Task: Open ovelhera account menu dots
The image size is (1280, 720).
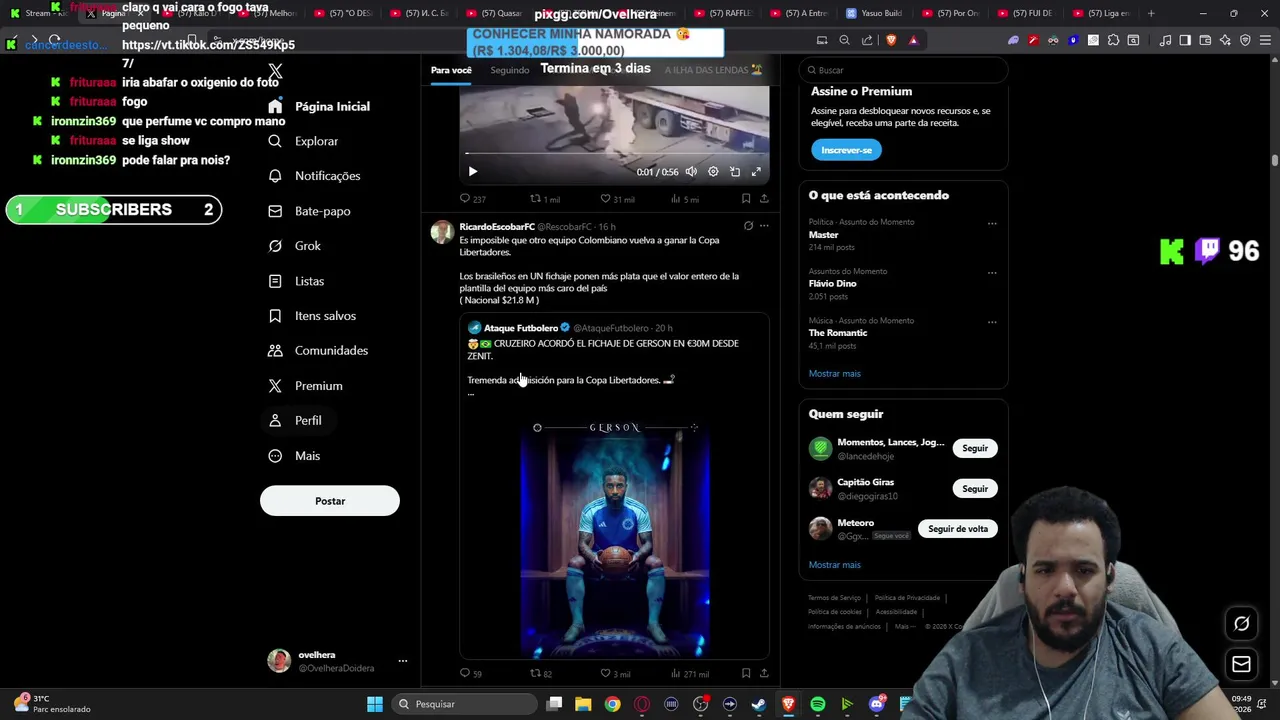Action: [x=403, y=661]
